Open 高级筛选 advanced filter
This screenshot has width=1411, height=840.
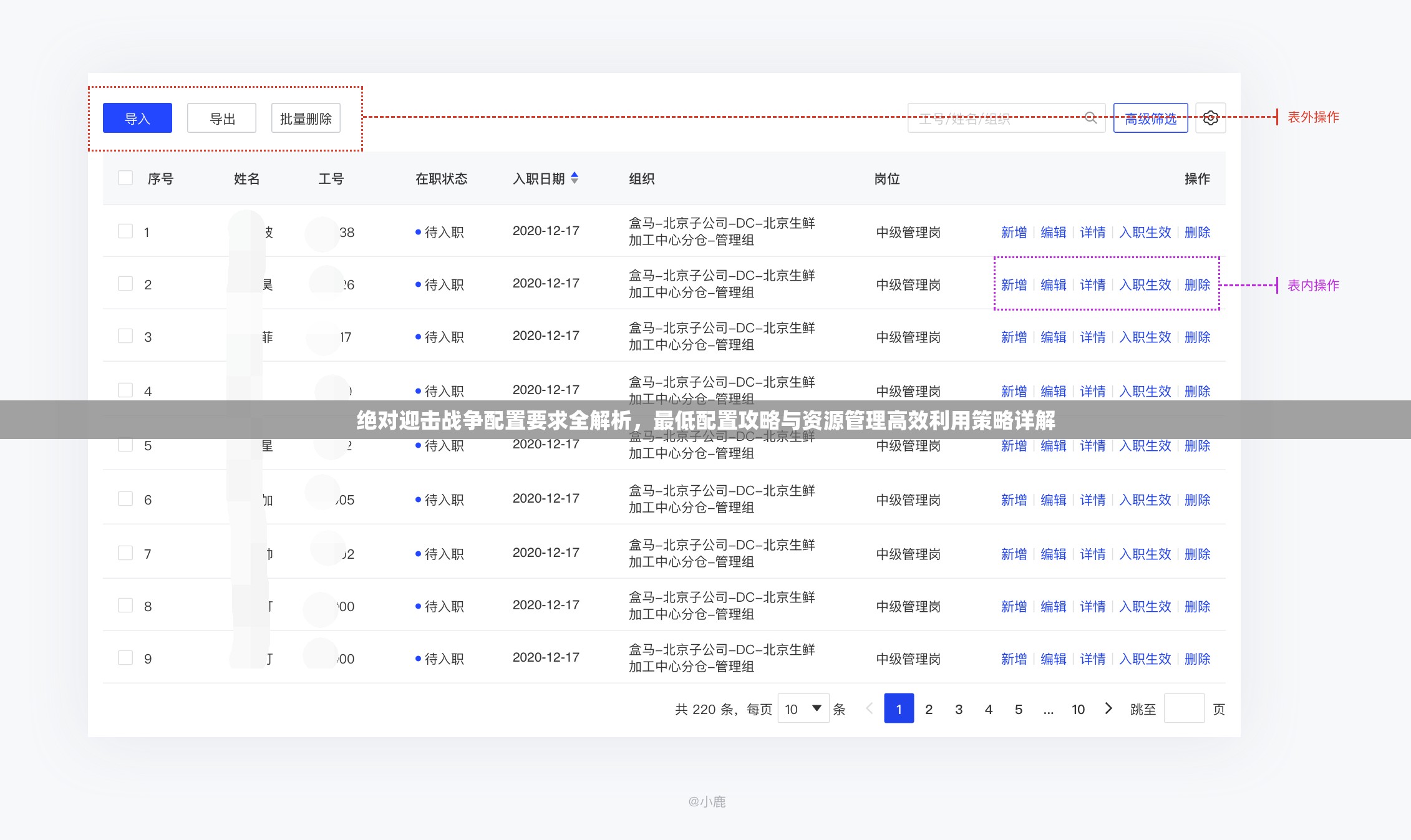coord(1150,118)
